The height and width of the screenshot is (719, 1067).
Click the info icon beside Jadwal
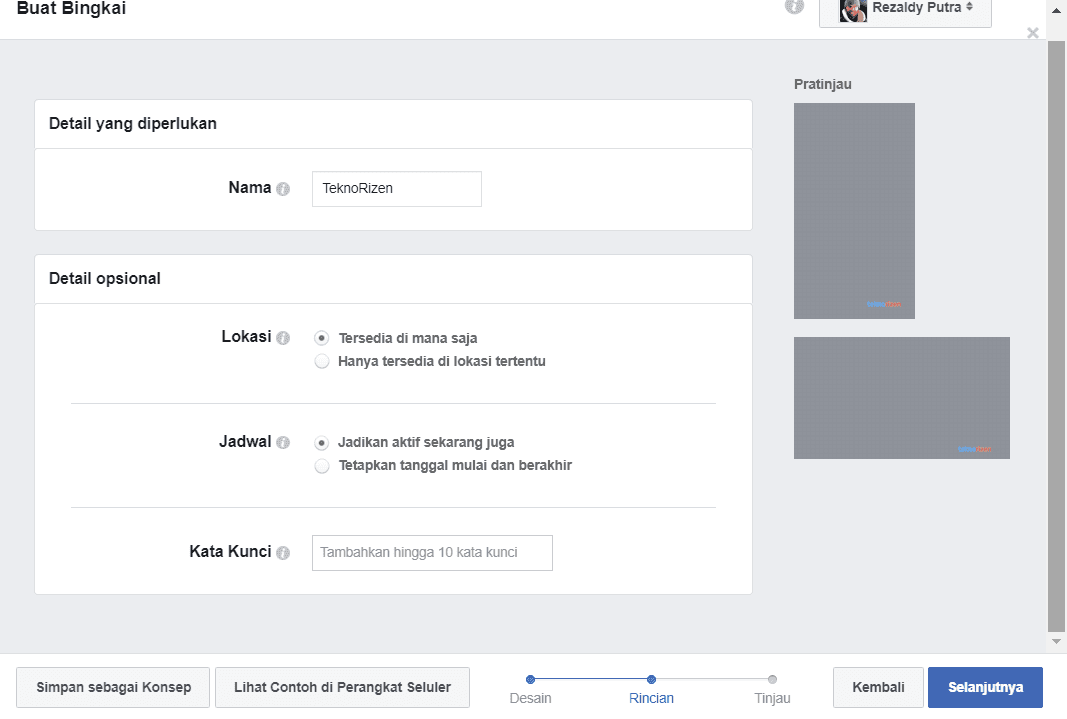click(283, 443)
